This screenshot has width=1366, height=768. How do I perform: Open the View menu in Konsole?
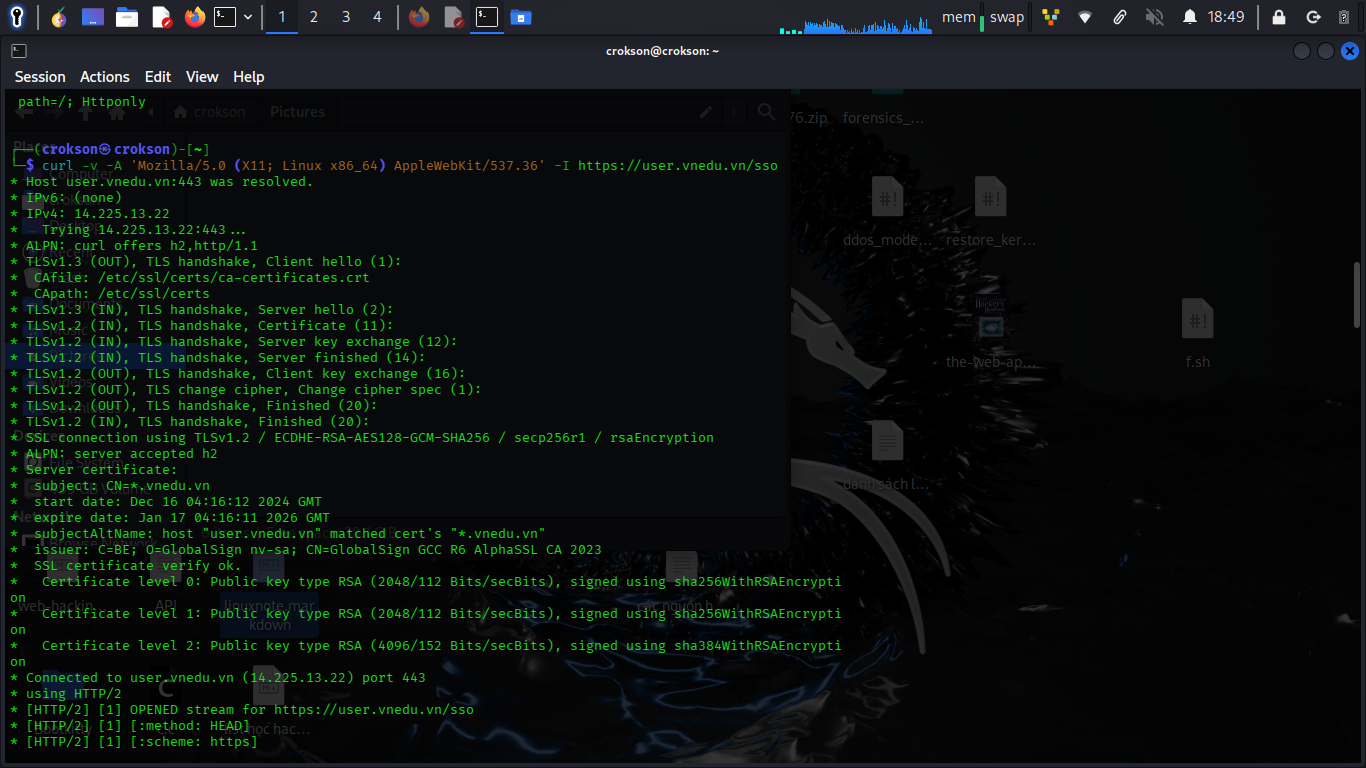[x=202, y=76]
